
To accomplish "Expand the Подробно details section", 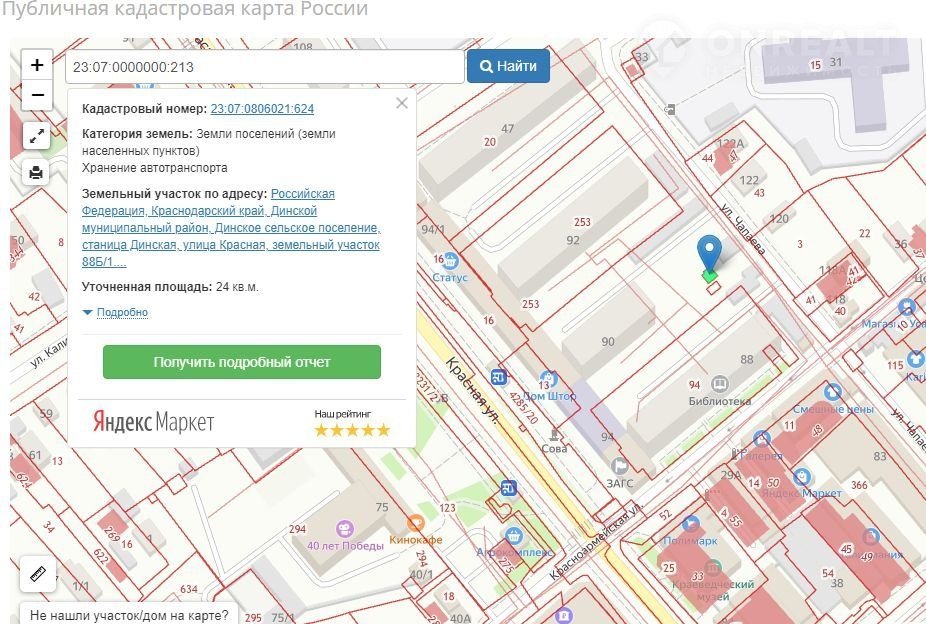I will coord(116,313).
